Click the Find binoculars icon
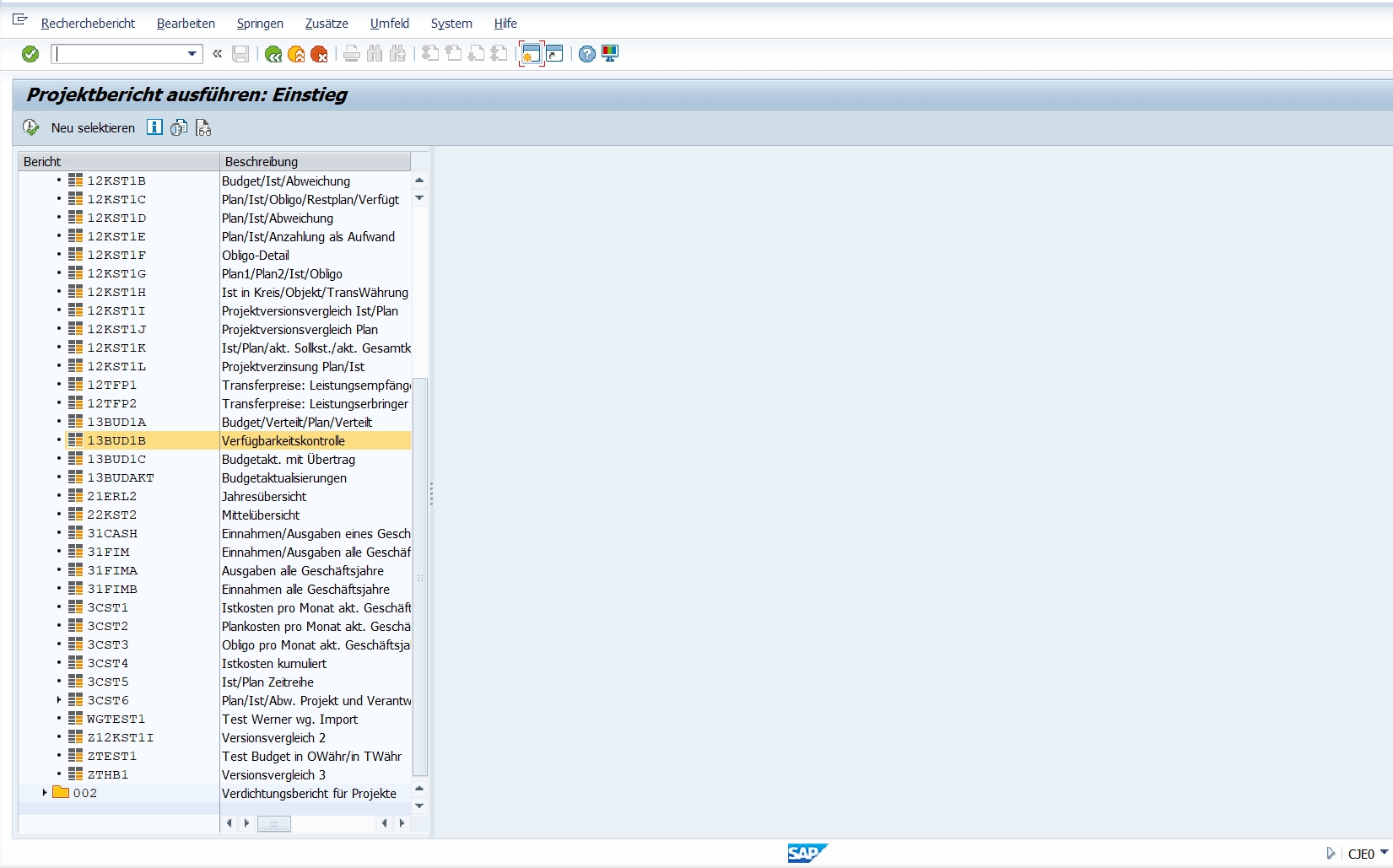This screenshot has height=868, width=1393. 375,54
